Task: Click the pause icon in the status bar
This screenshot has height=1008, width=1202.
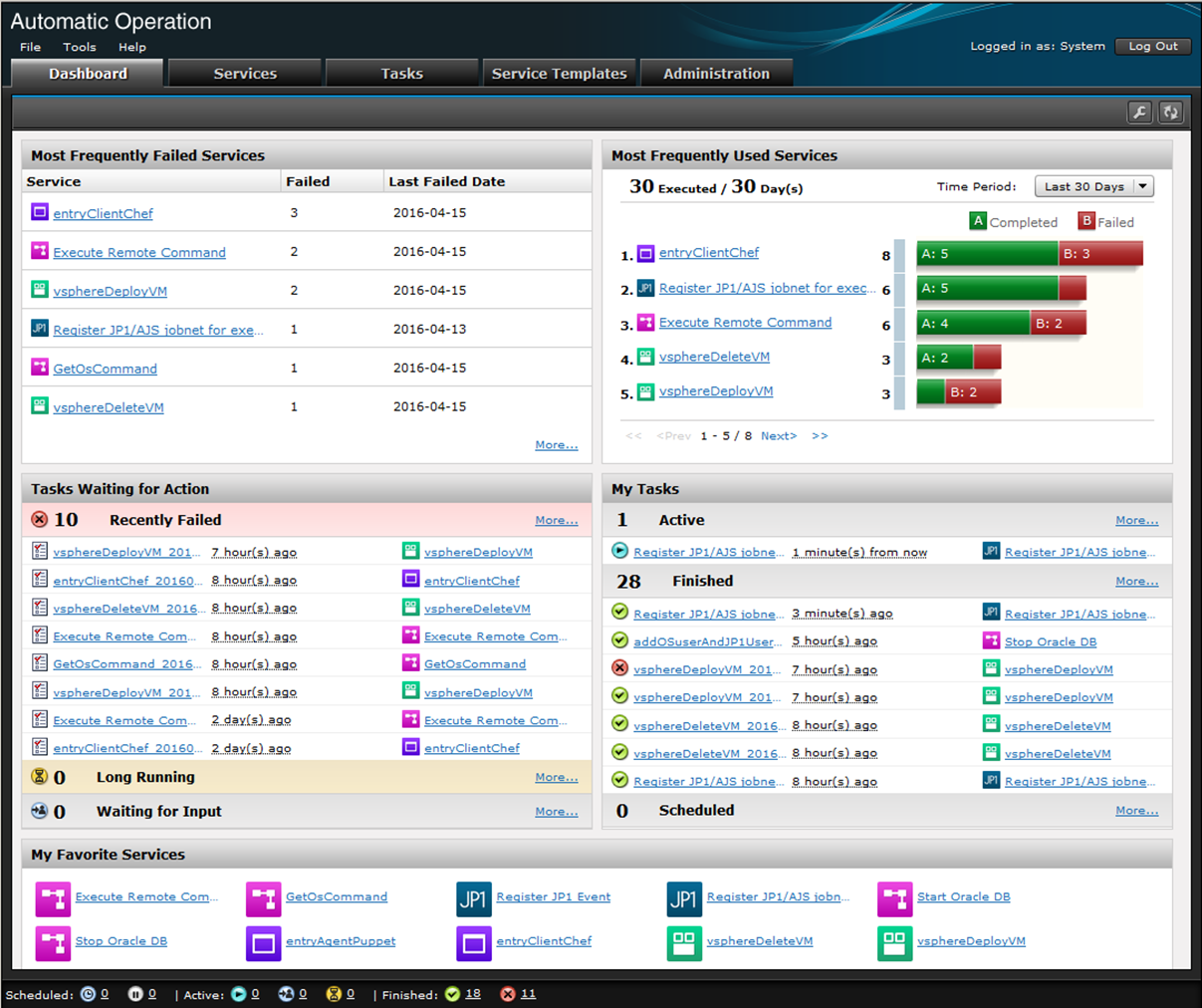Action: [x=135, y=994]
